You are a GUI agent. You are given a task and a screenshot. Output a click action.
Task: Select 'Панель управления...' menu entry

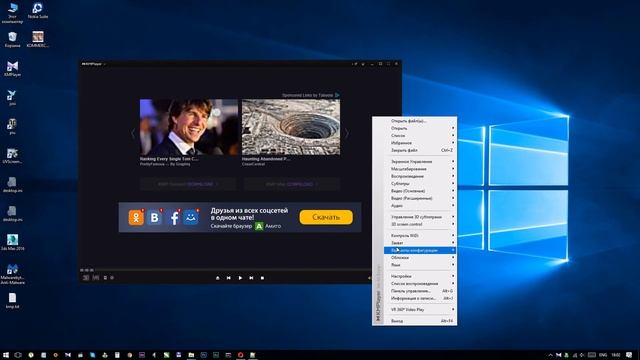point(420,291)
